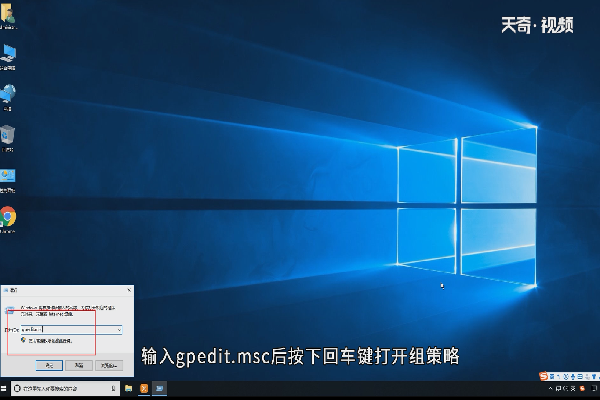Open the orange app on taskbar
The width and height of the screenshot is (600, 400).
pyautogui.click(x=144, y=389)
